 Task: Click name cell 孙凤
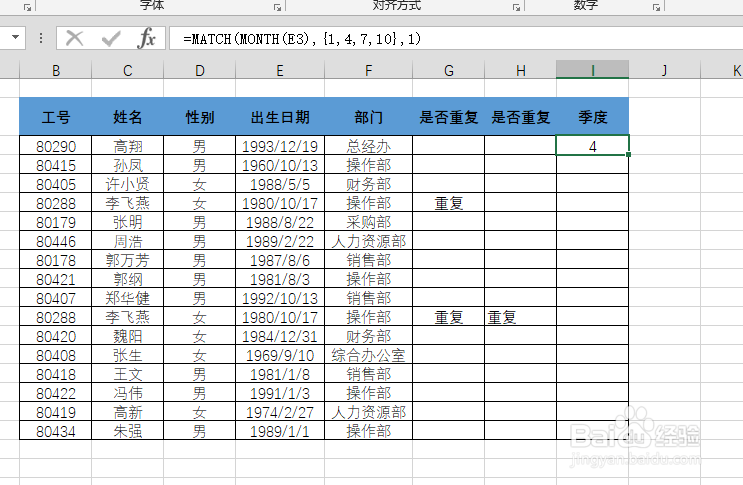(127, 165)
